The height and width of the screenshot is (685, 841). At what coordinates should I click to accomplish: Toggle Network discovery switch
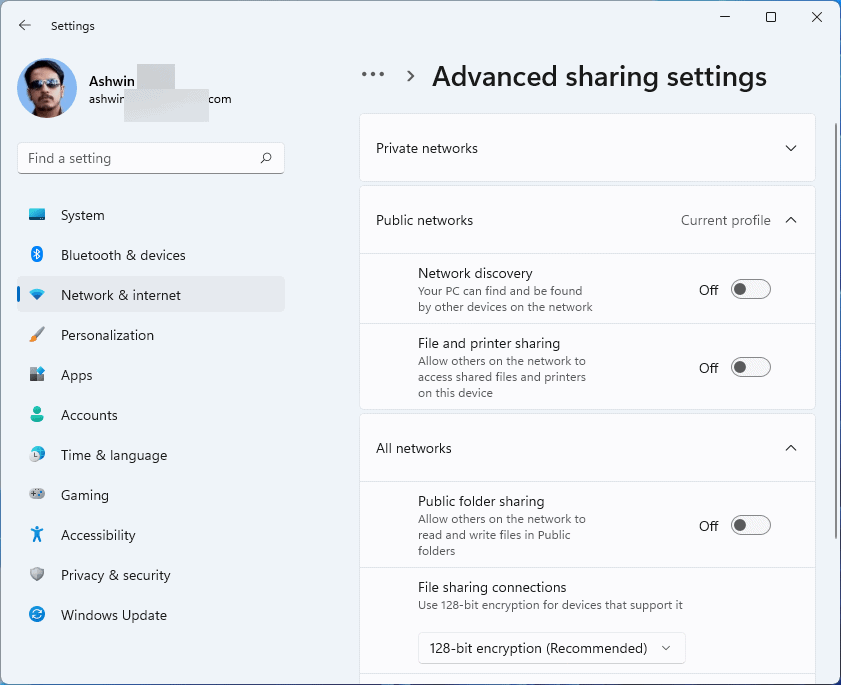[x=750, y=290]
